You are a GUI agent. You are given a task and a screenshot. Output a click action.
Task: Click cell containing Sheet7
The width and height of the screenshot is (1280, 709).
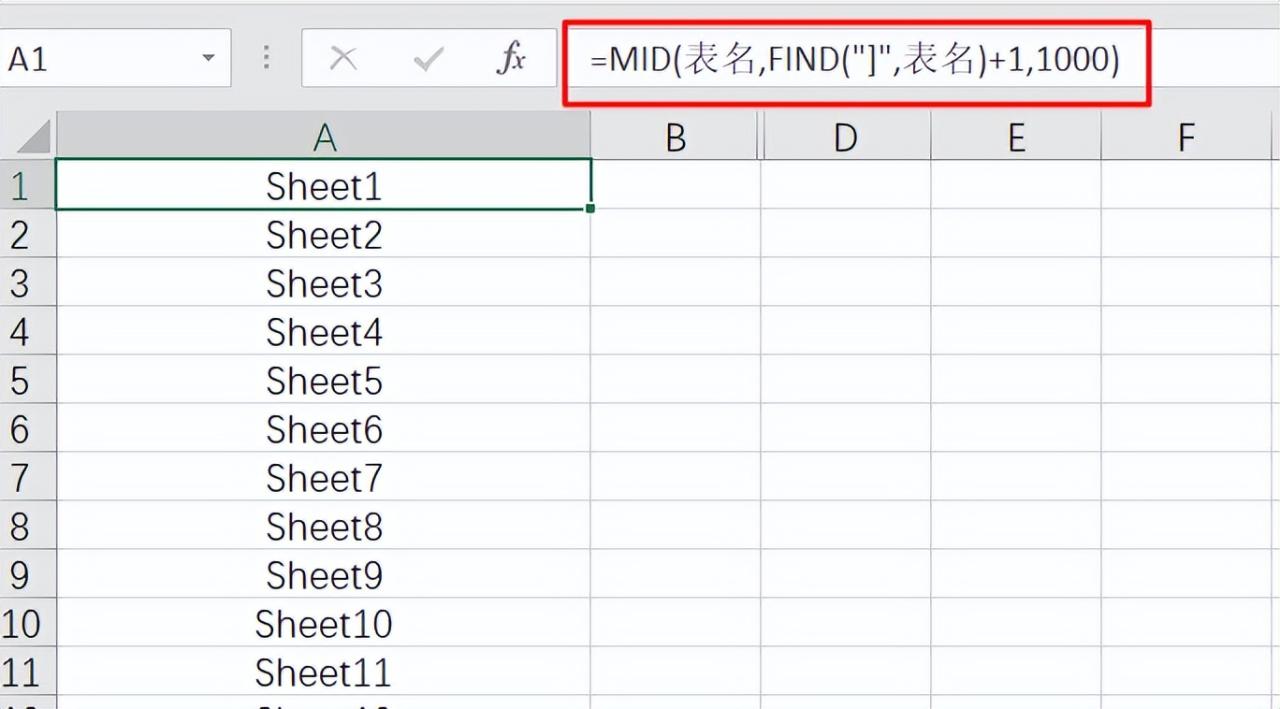point(324,477)
